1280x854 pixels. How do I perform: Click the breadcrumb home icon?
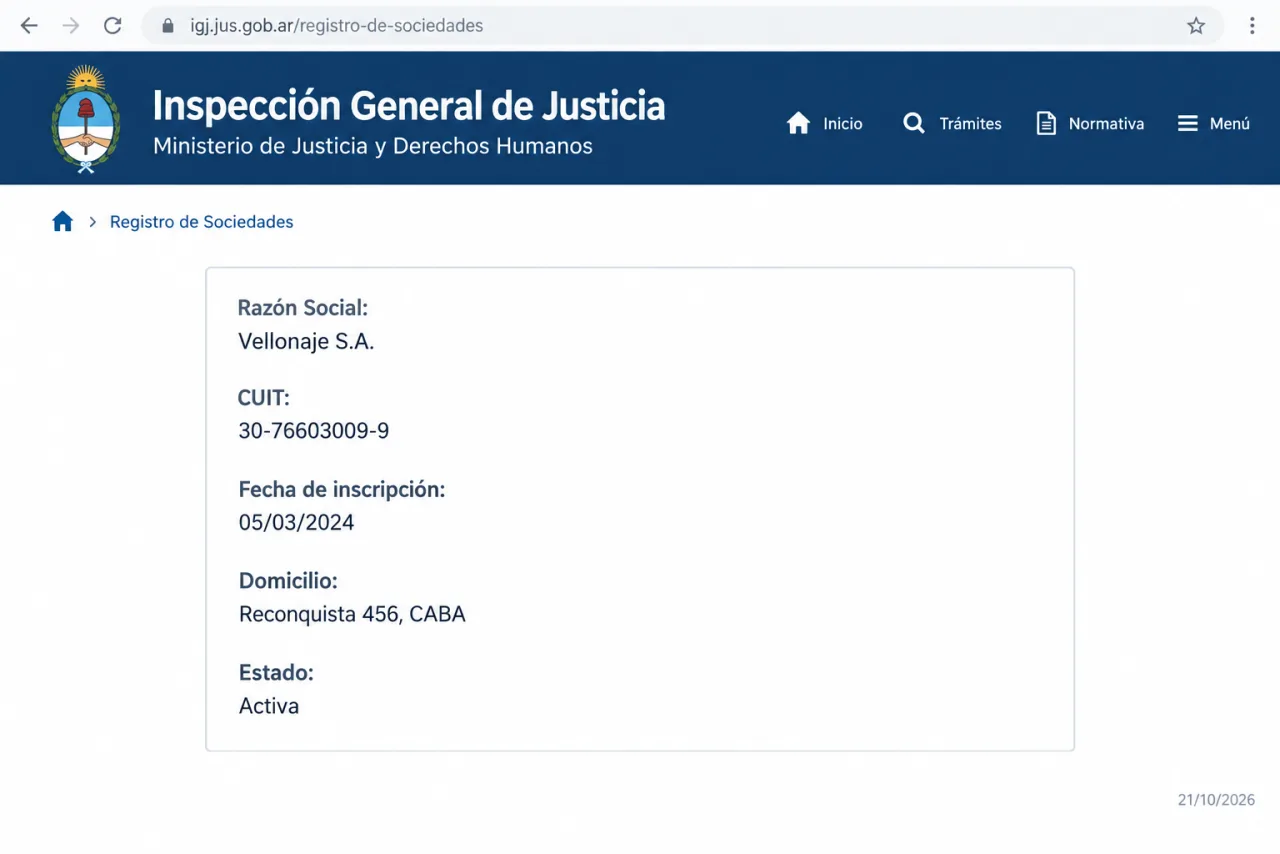(63, 222)
